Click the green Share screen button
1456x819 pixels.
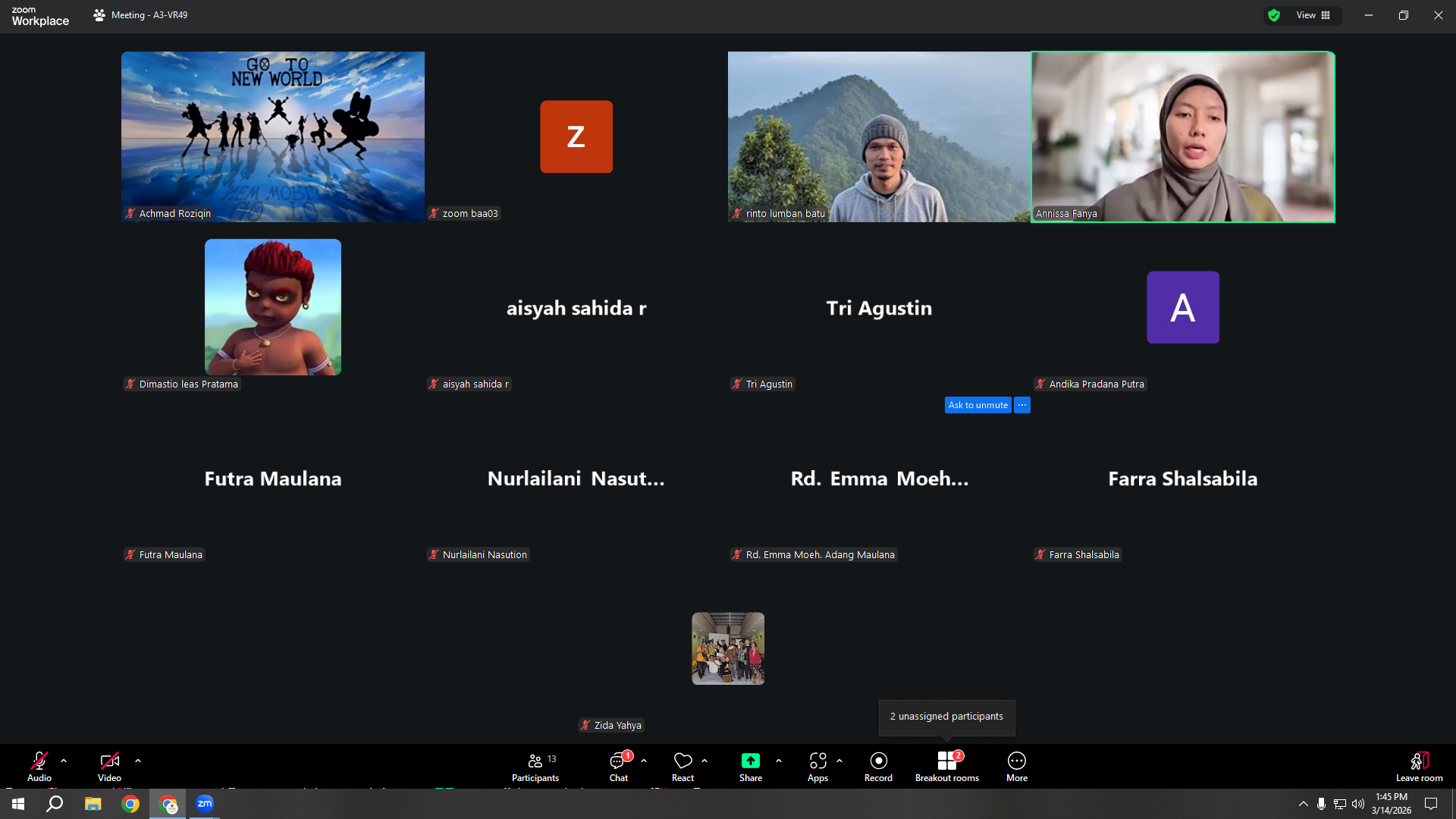pos(751,766)
